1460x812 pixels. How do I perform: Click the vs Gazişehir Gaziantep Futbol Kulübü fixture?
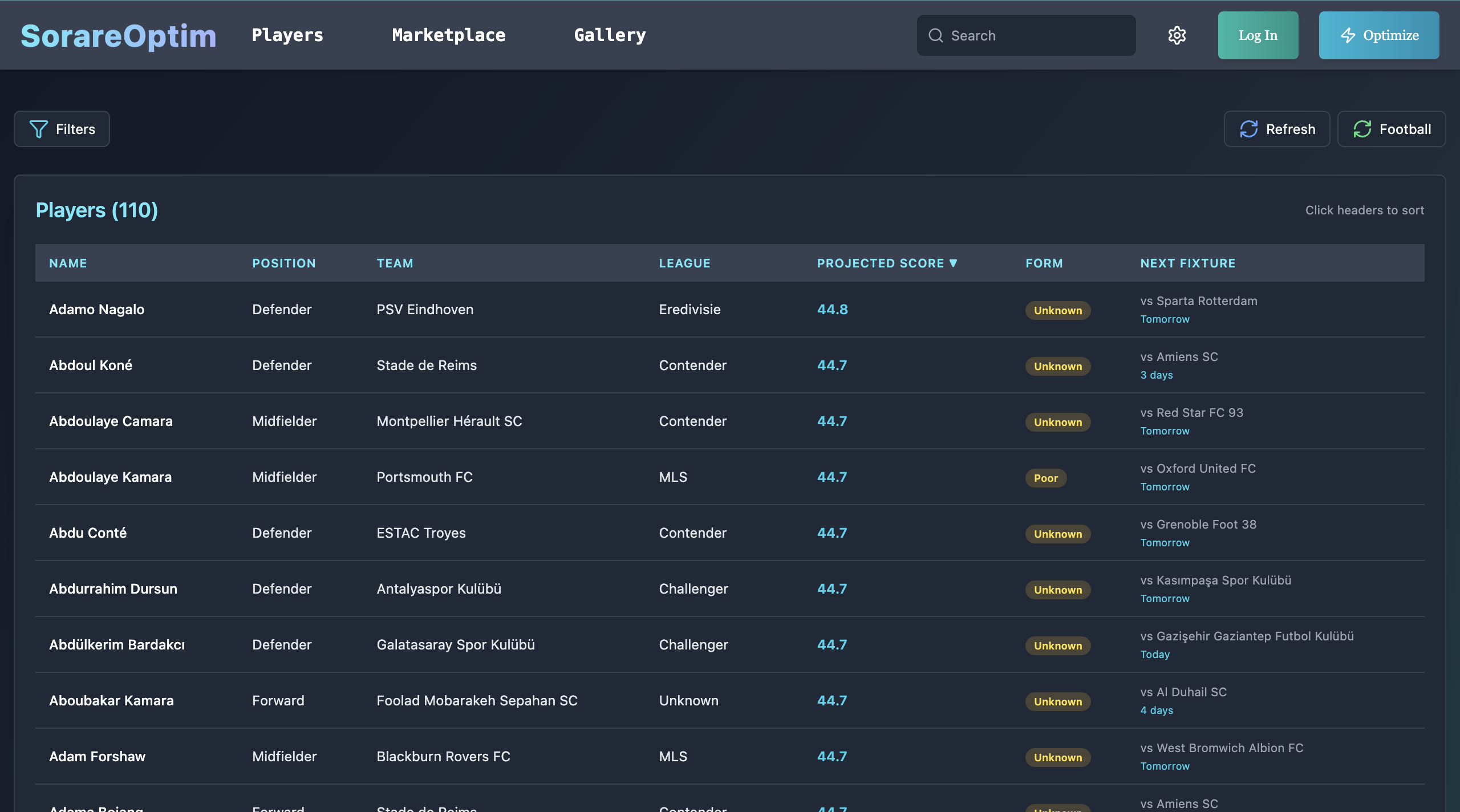click(1247, 636)
